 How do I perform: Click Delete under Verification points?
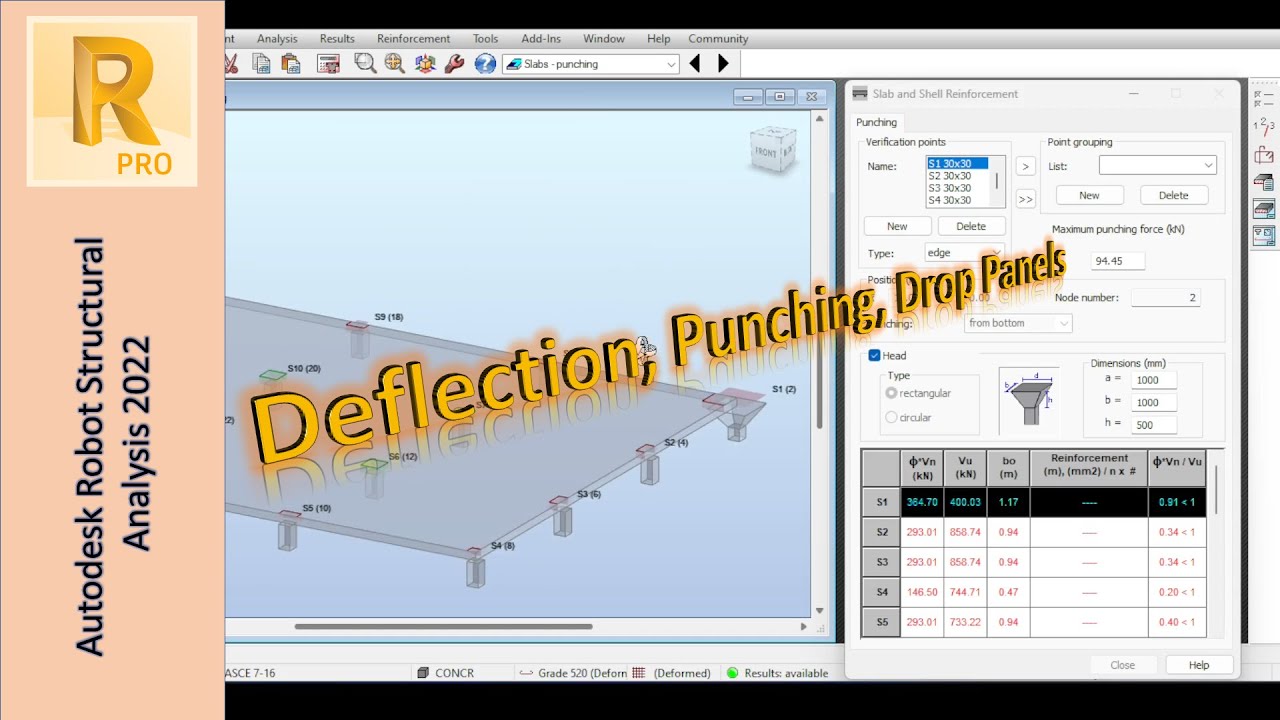(x=970, y=226)
